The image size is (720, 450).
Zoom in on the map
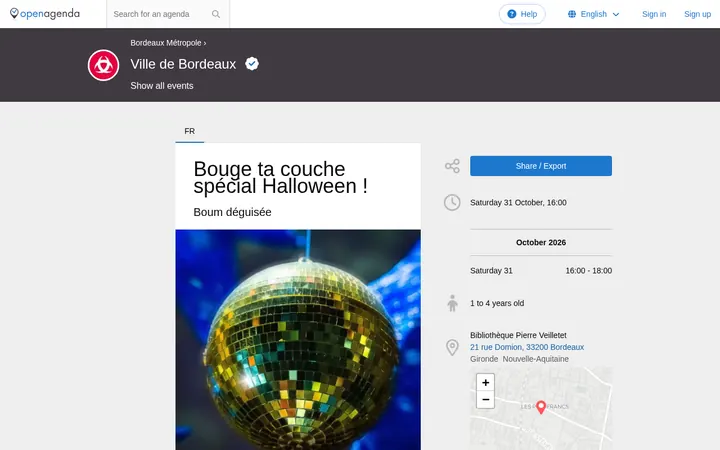485,382
